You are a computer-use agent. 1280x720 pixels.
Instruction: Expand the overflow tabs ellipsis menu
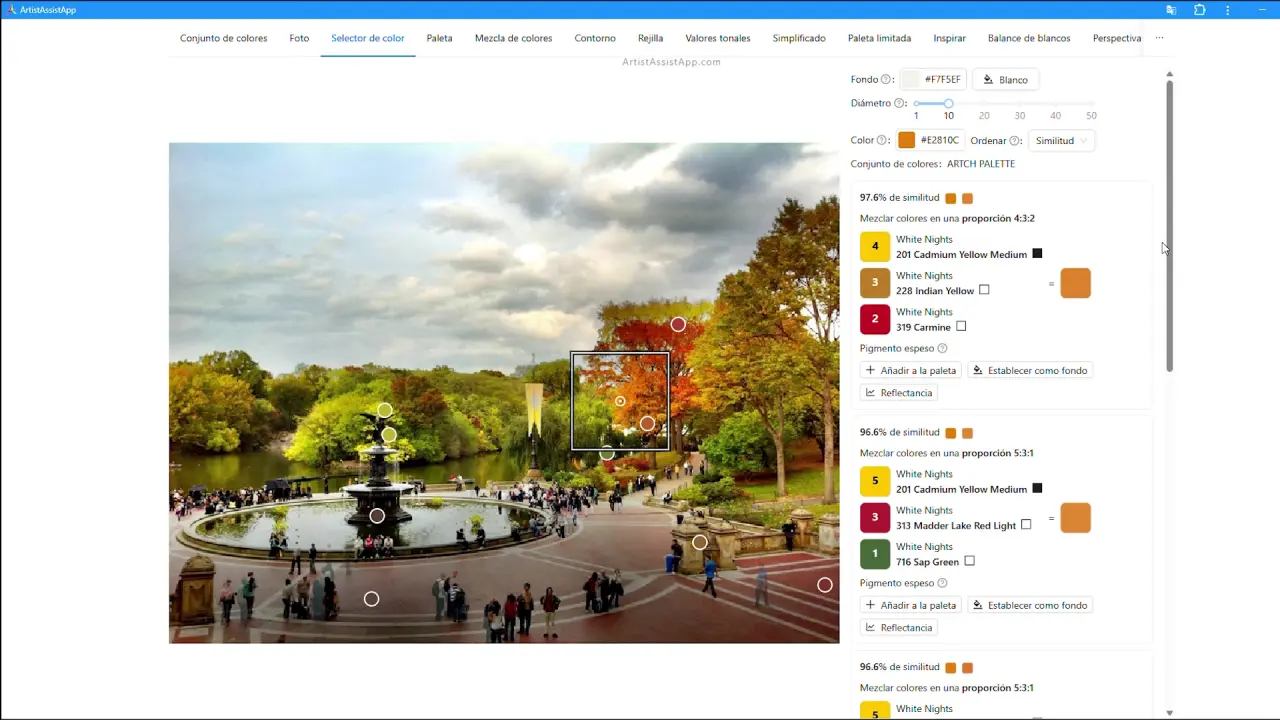click(x=1159, y=38)
